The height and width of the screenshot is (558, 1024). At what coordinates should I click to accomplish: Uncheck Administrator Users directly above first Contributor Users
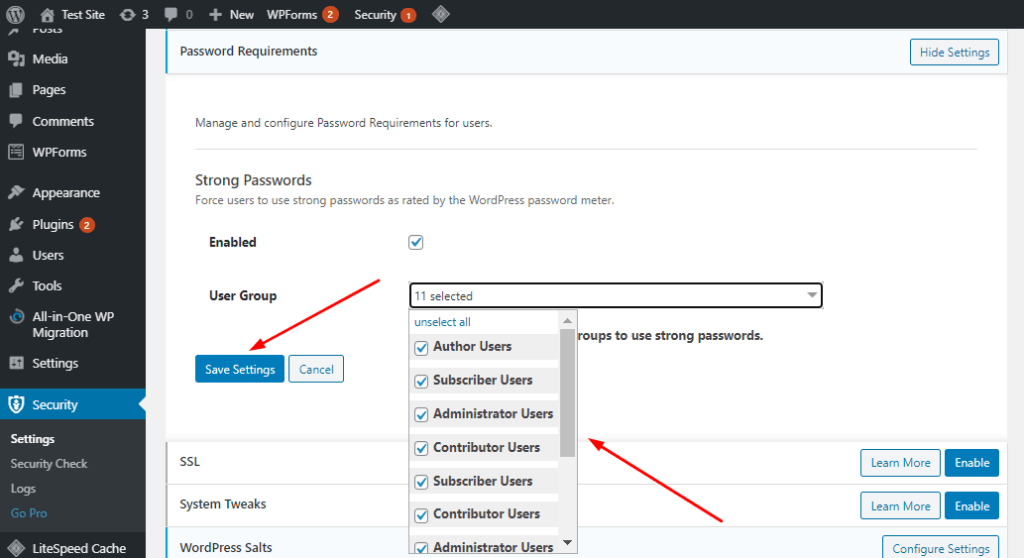point(421,415)
